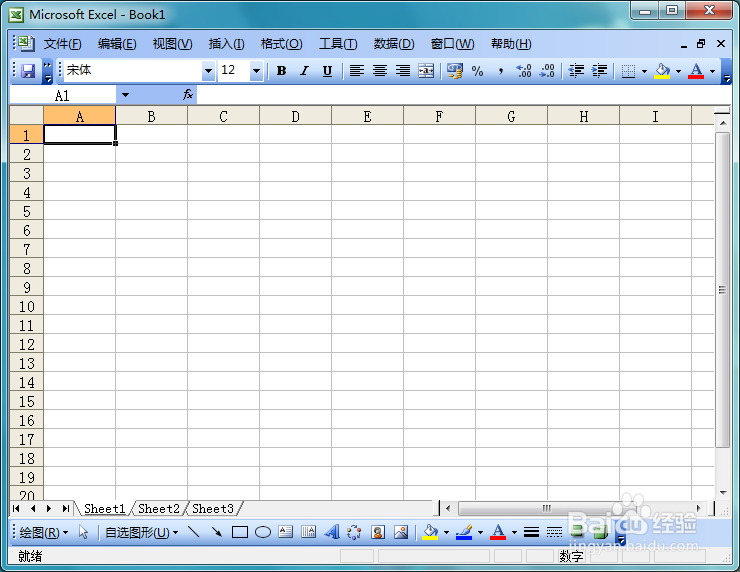
Task: Select the Rectangle drawing tool
Action: [x=240, y=532]
